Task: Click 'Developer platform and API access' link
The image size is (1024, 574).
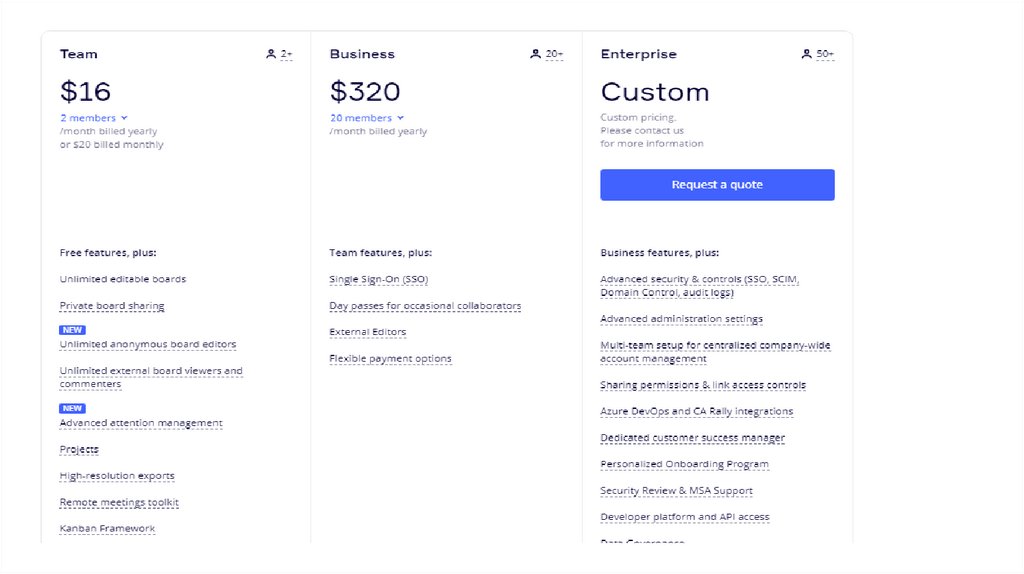Action: click(x=684, y=517)
